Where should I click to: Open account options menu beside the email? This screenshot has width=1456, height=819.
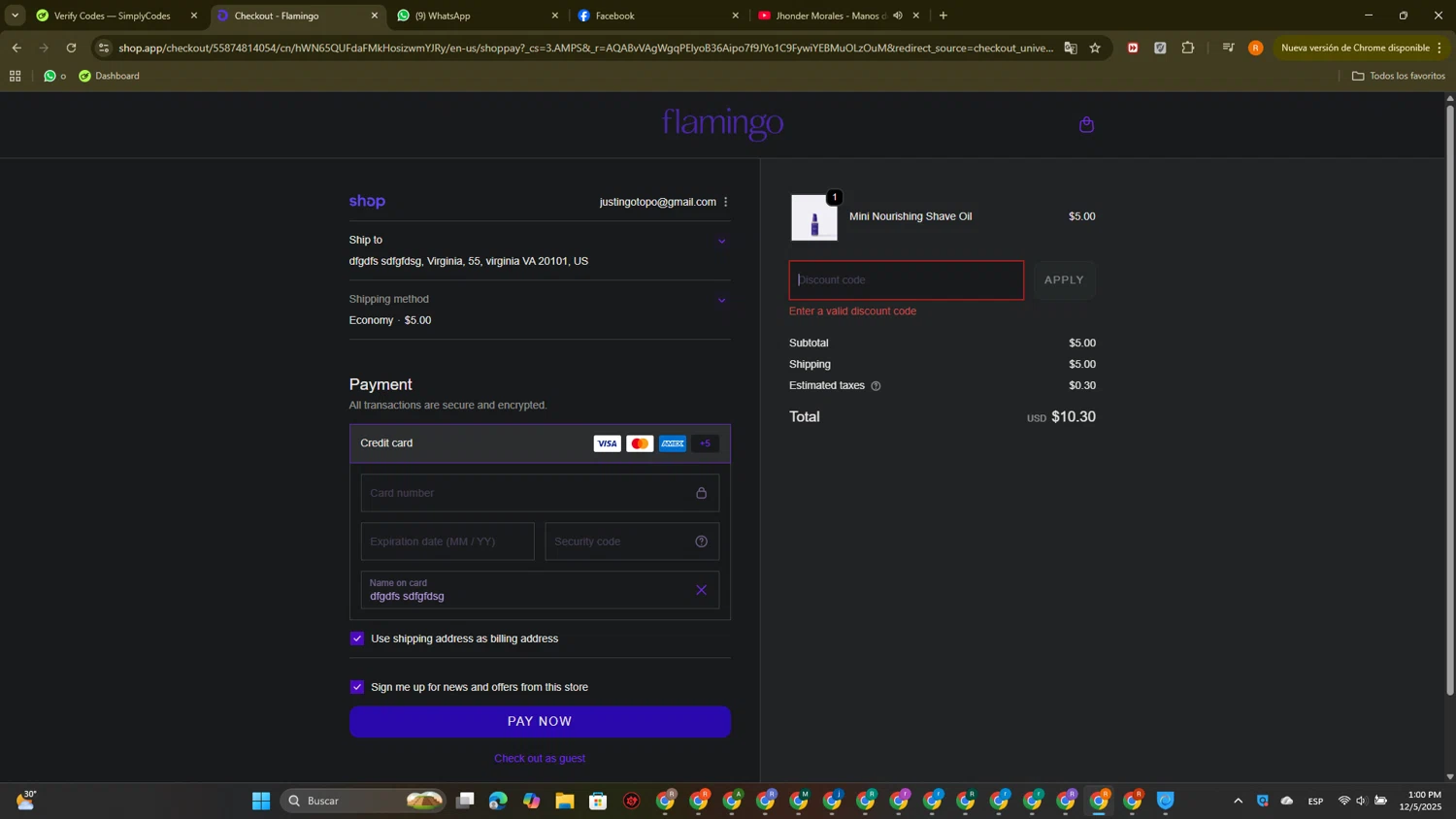tap(726, 202)
